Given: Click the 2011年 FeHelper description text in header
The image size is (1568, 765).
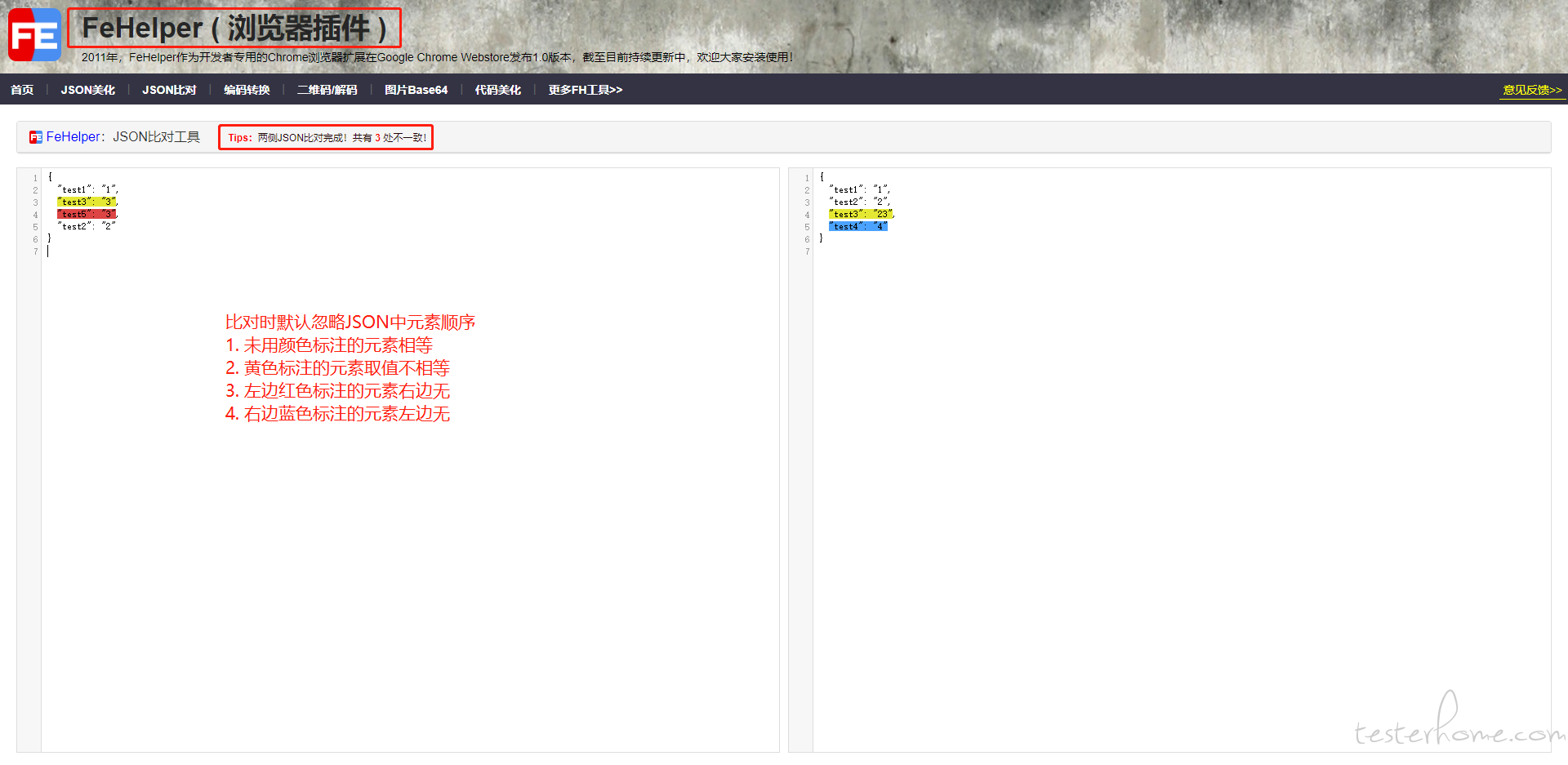Looking at the screenshot, I should coord(437,57).
